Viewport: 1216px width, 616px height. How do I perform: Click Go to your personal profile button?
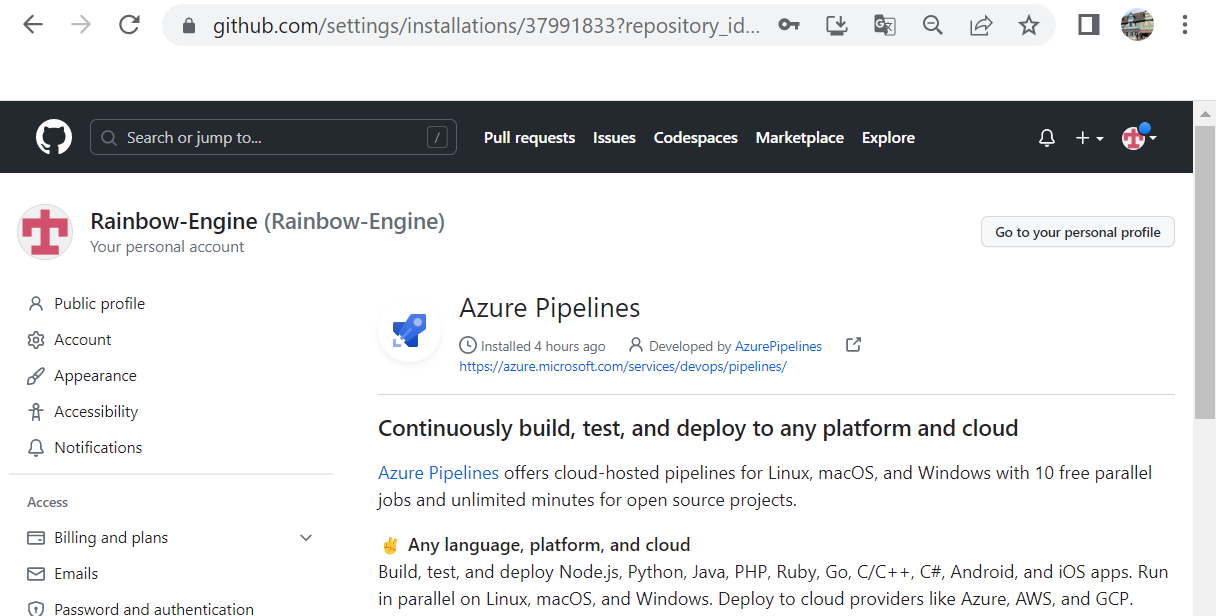tap(1078, 232)
